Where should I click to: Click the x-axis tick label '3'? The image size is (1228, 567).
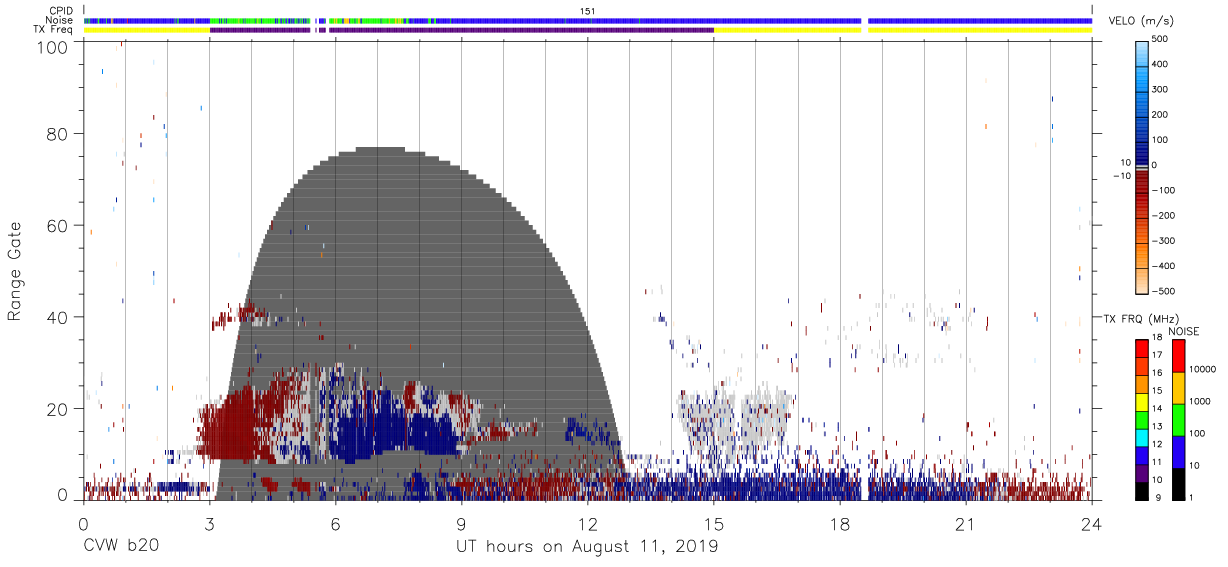pos(209,523)
